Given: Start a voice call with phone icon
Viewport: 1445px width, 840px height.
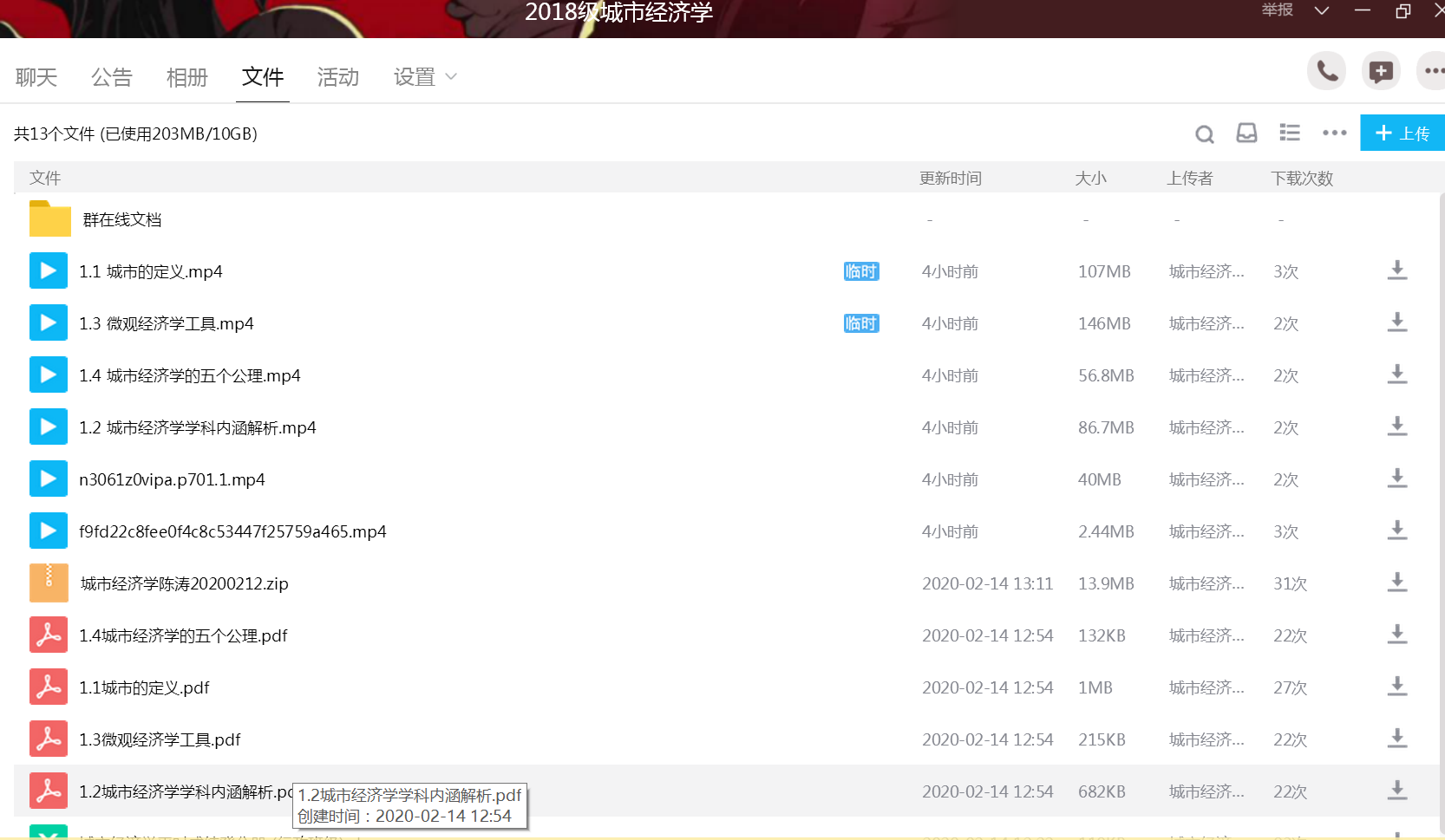Looking at the screenshot, I should coord(1326,71).
